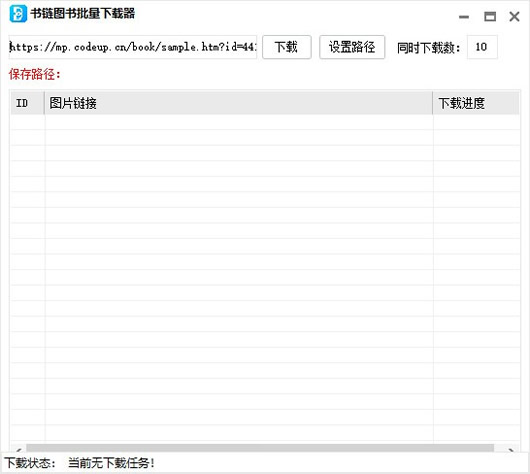This screenshot has width=530, height=474.
Task: Click the horizontal scrollbar thumb
Action: point(260,448)
